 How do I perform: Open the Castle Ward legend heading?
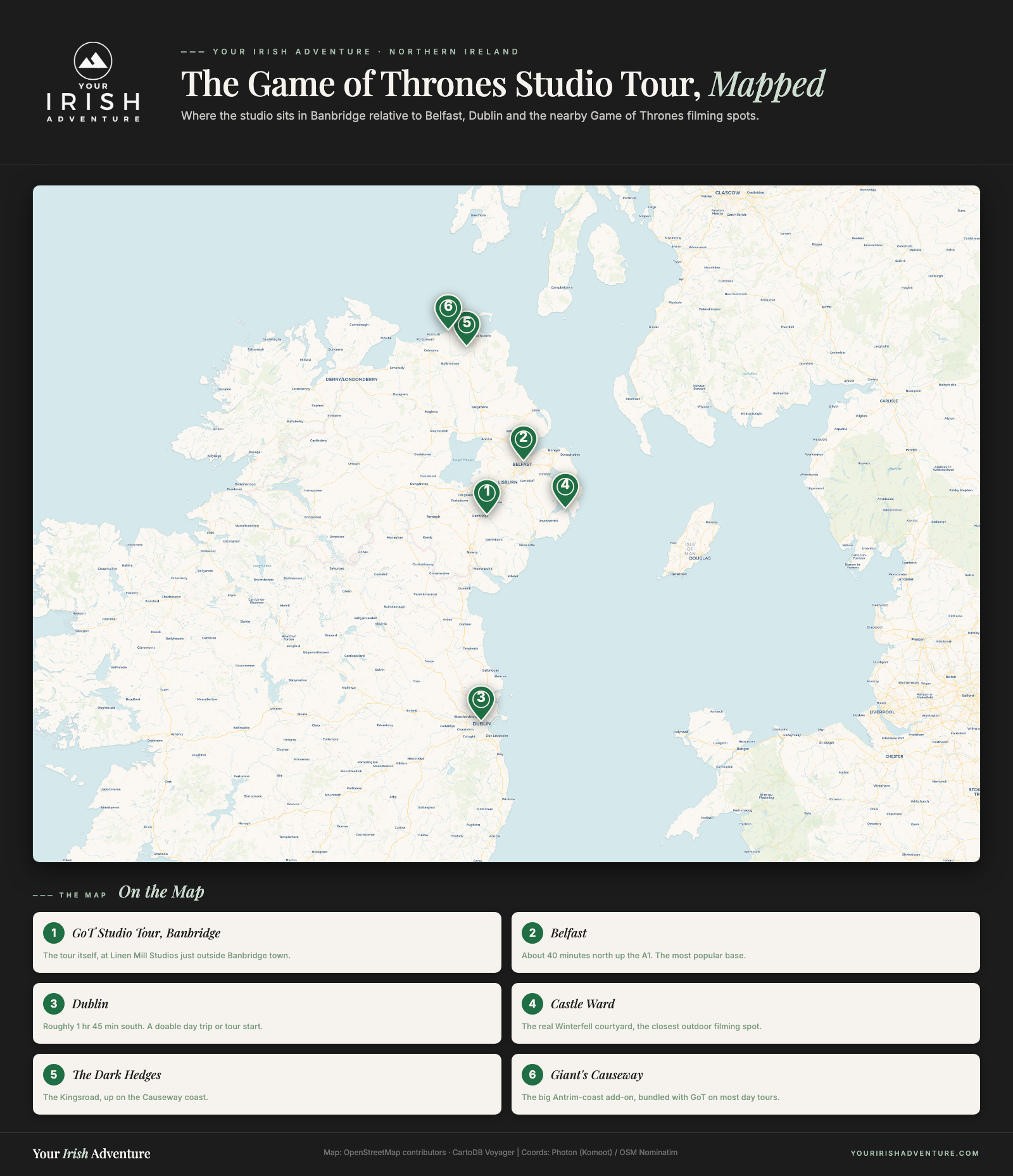click(582, 1004)
